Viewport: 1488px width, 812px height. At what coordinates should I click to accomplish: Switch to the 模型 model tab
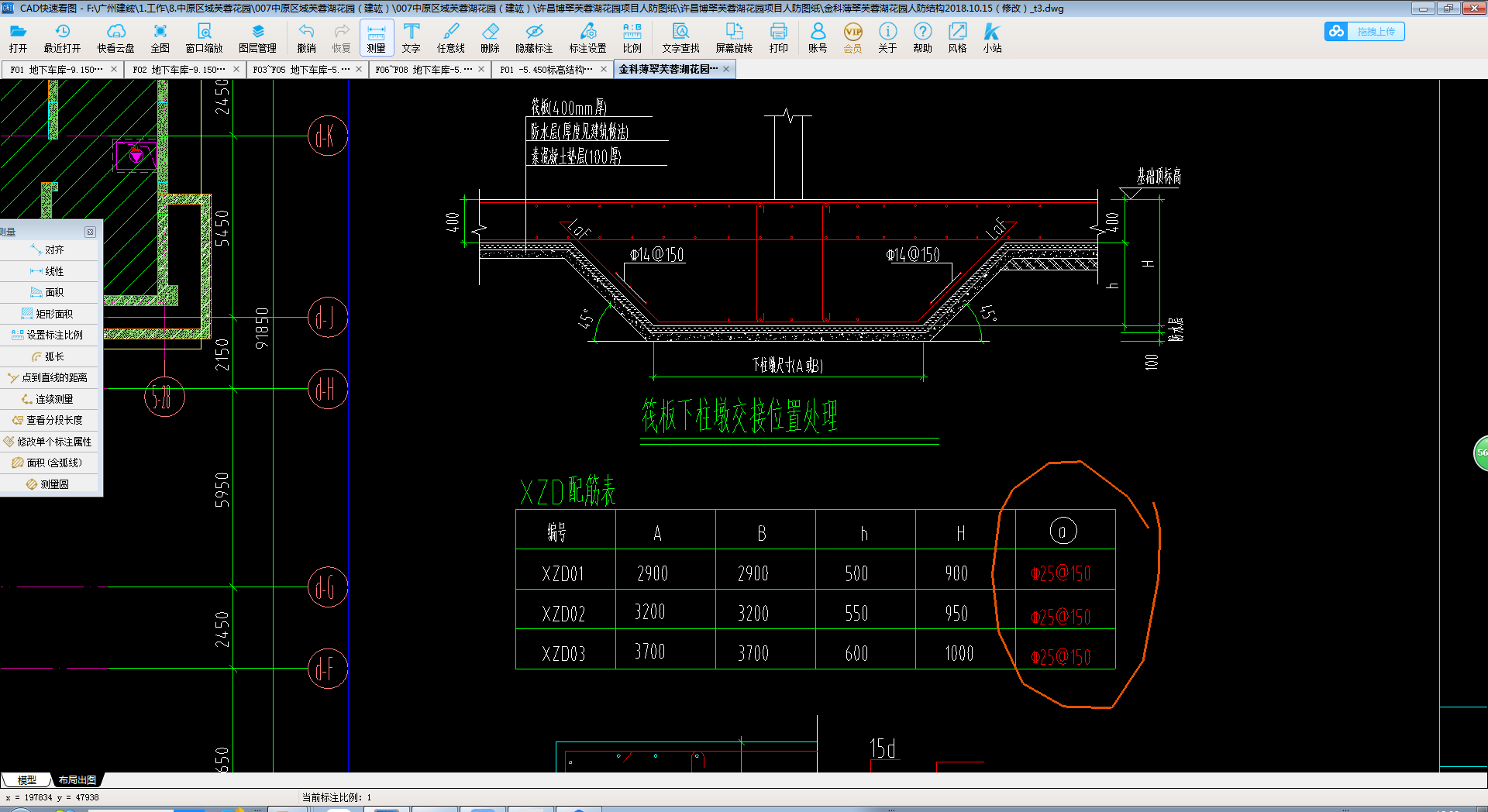[27, 780]
